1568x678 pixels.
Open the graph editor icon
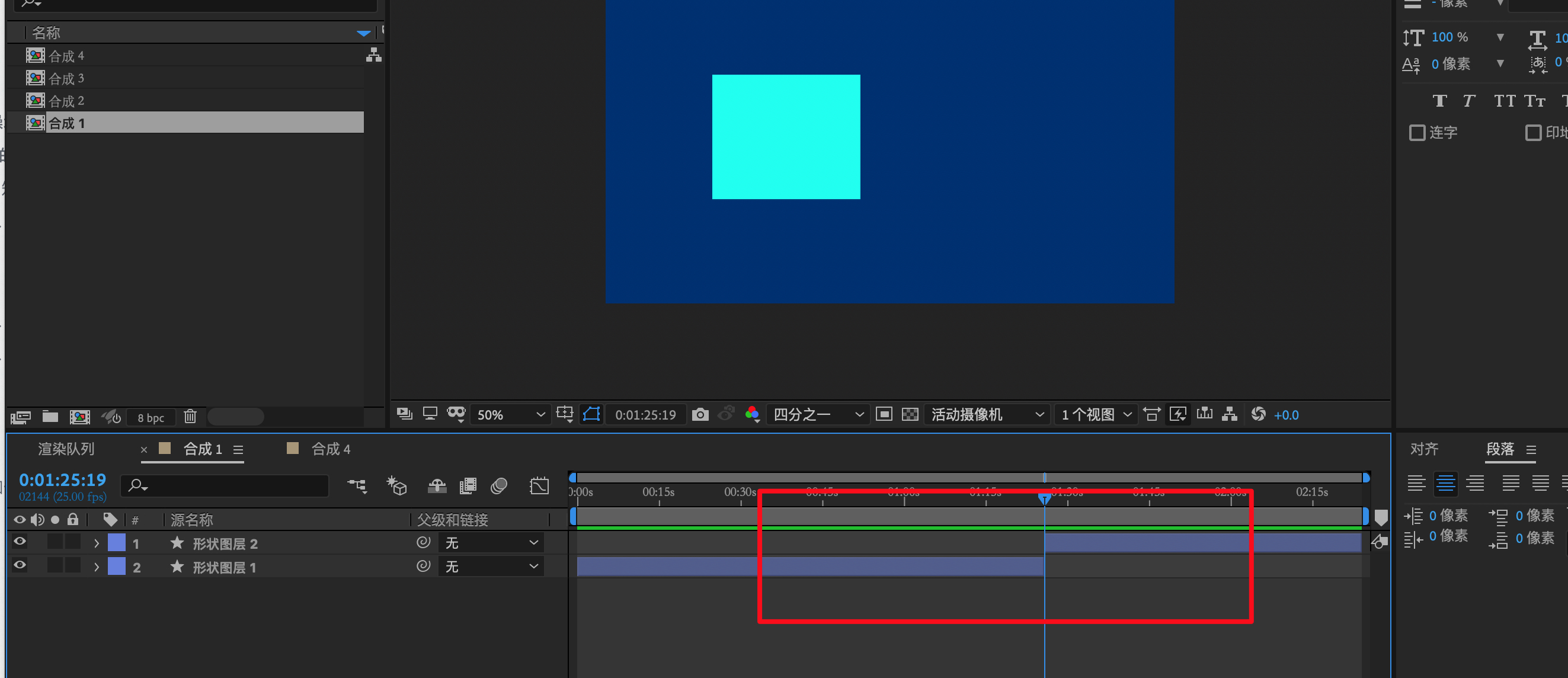(539, 485)
